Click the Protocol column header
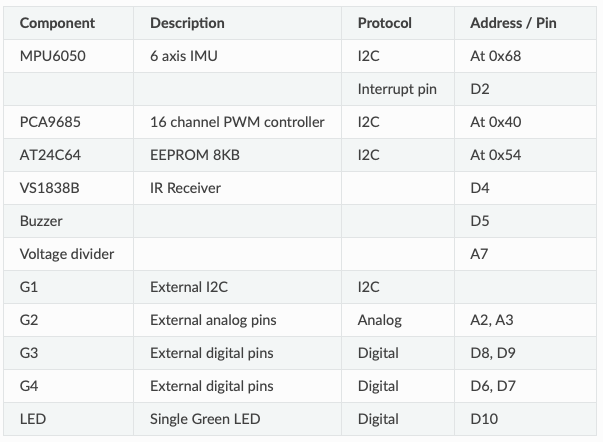Screen dimensions: 603x442 click(384, 23)
